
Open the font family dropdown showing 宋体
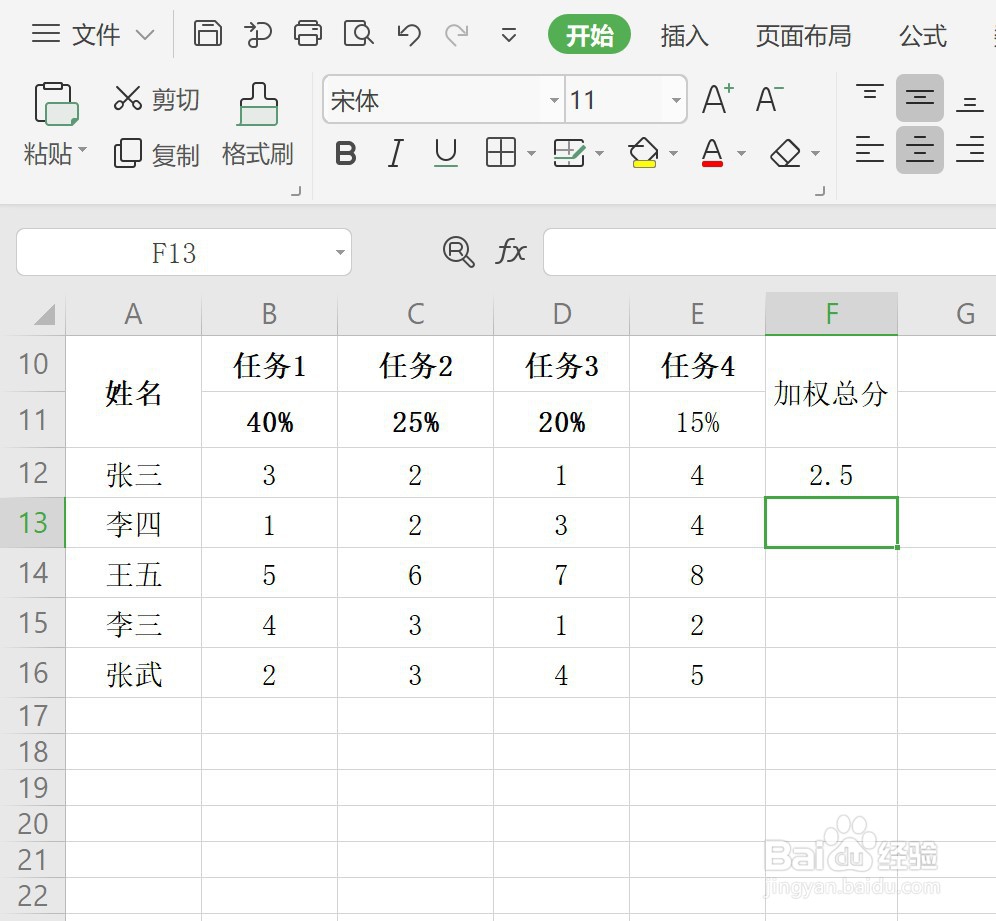554,100
